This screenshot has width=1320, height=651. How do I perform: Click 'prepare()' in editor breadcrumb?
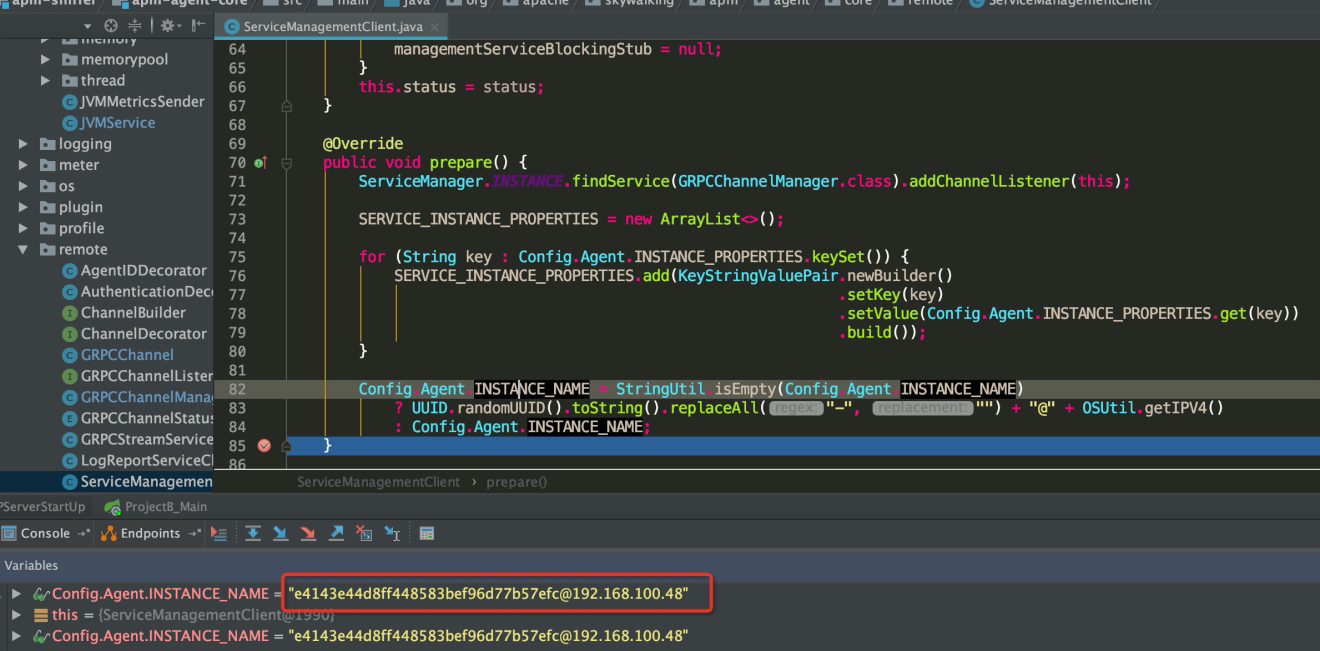pos(517,482)
